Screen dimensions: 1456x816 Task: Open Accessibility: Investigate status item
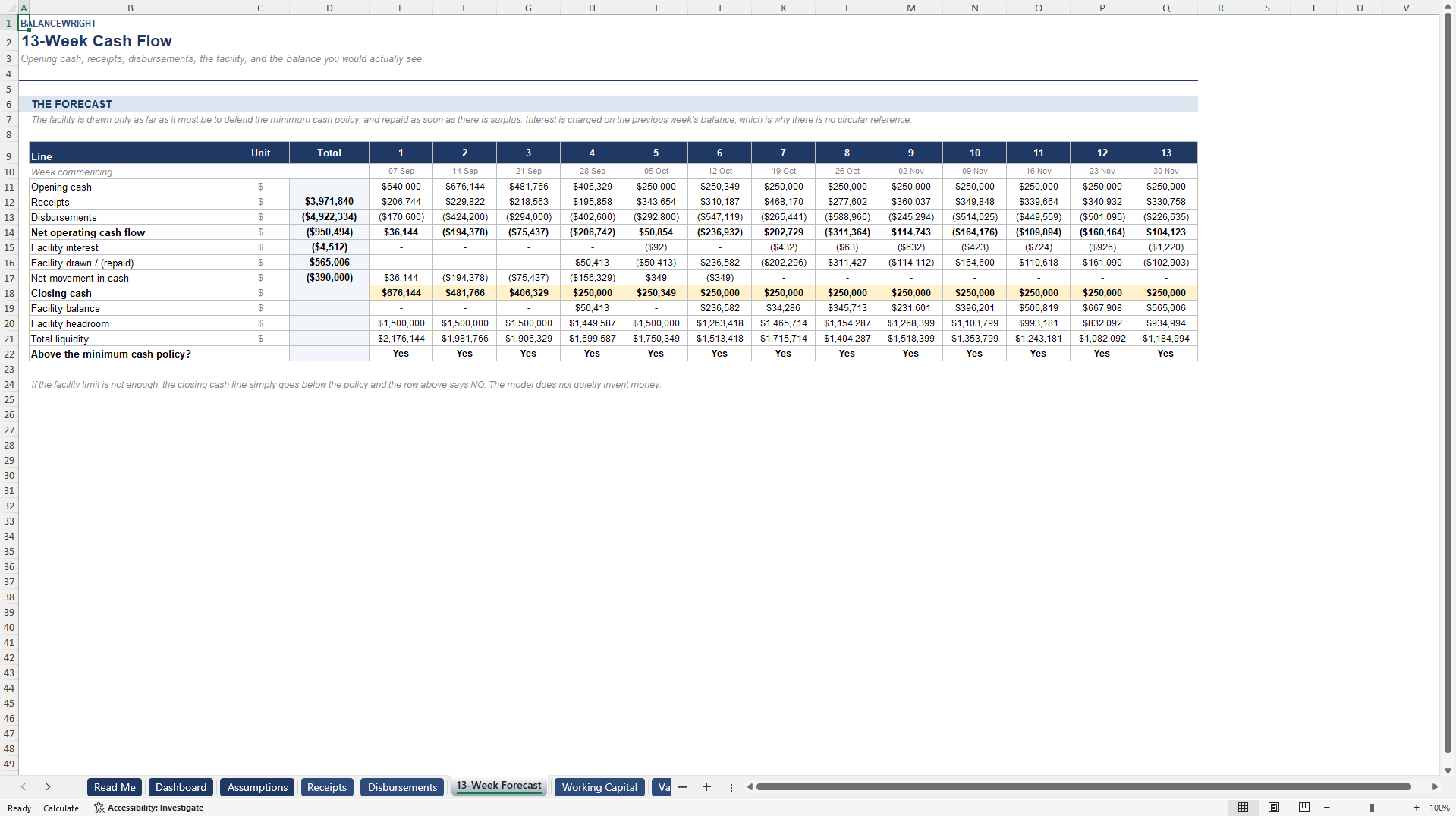click(149, 808)
